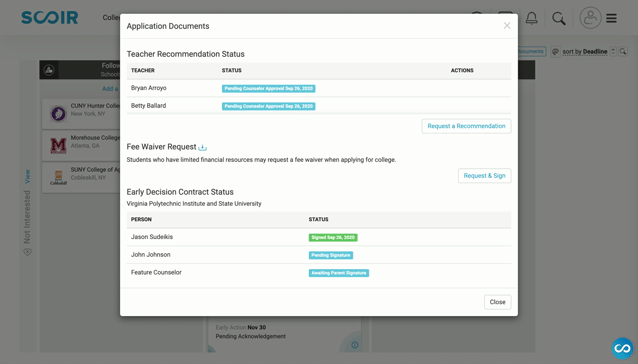
Task: Click the TEACHER column header
Action: point(143,70)
